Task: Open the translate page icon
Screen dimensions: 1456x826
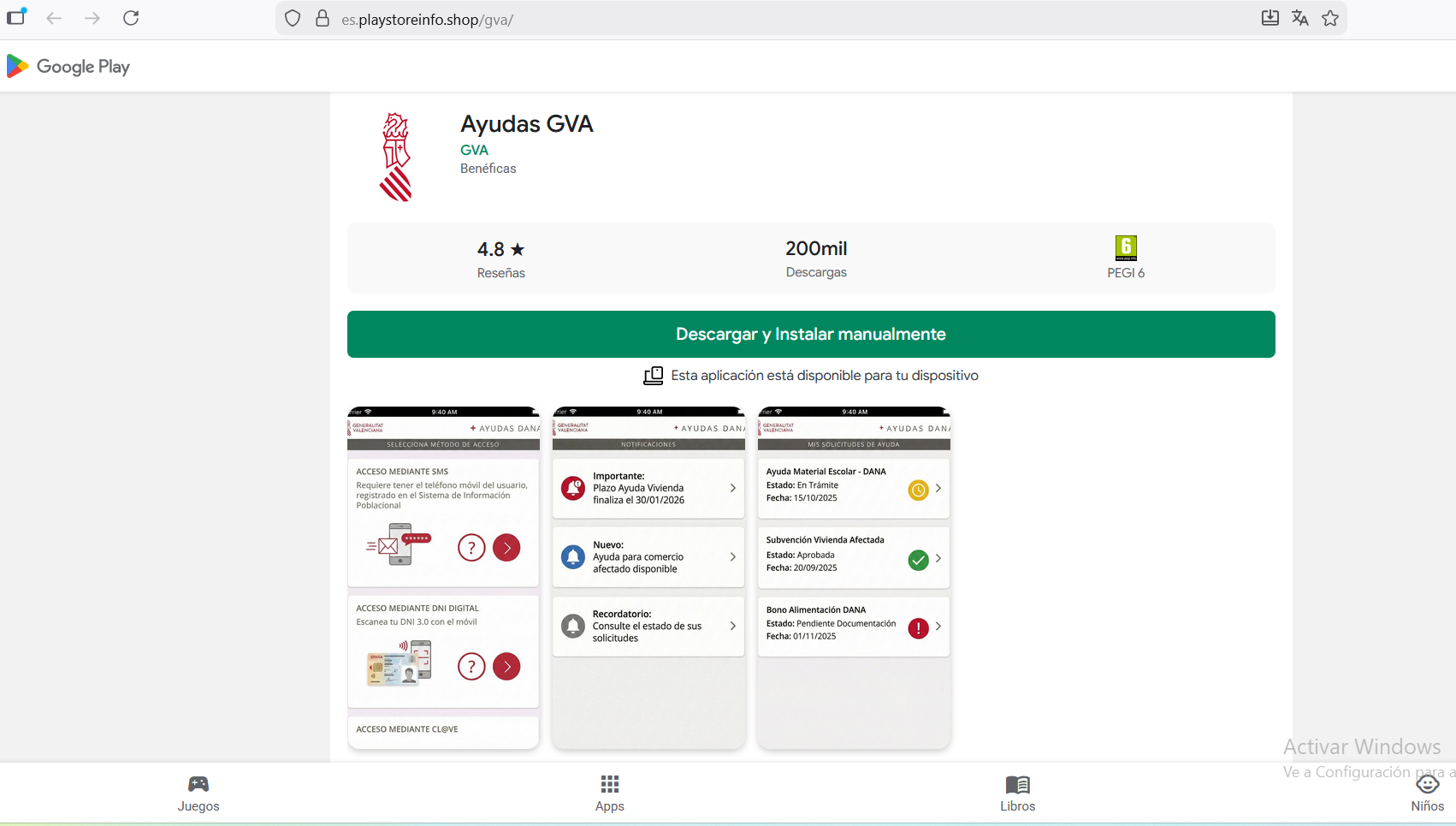Action: 1300,18
